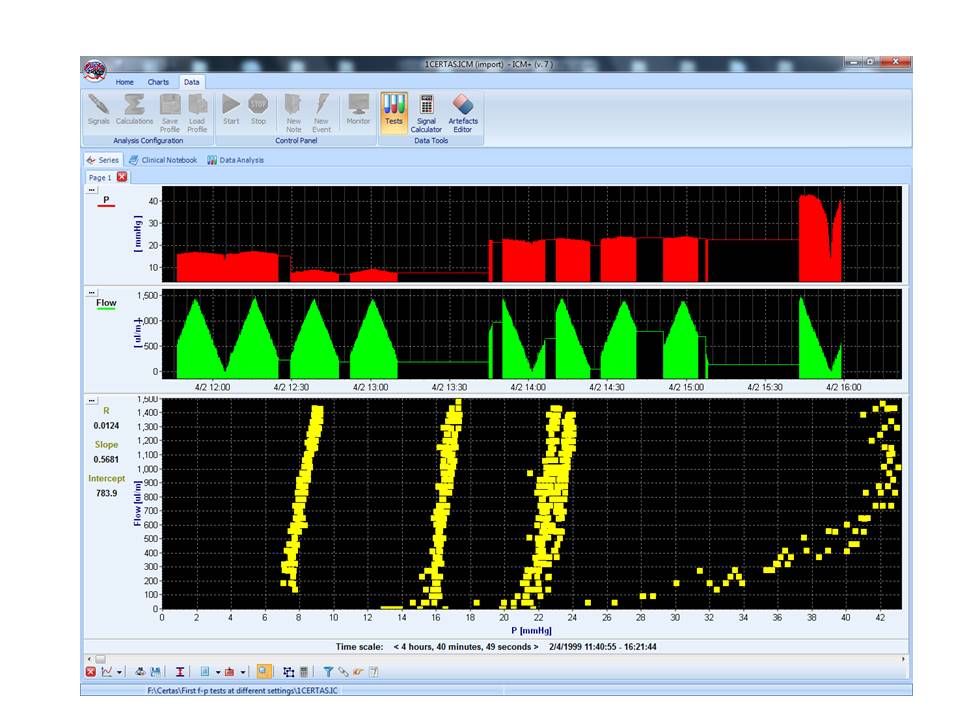Click the horizontal time scrollbar thumb
960x720 pixels.
[100, 659]
